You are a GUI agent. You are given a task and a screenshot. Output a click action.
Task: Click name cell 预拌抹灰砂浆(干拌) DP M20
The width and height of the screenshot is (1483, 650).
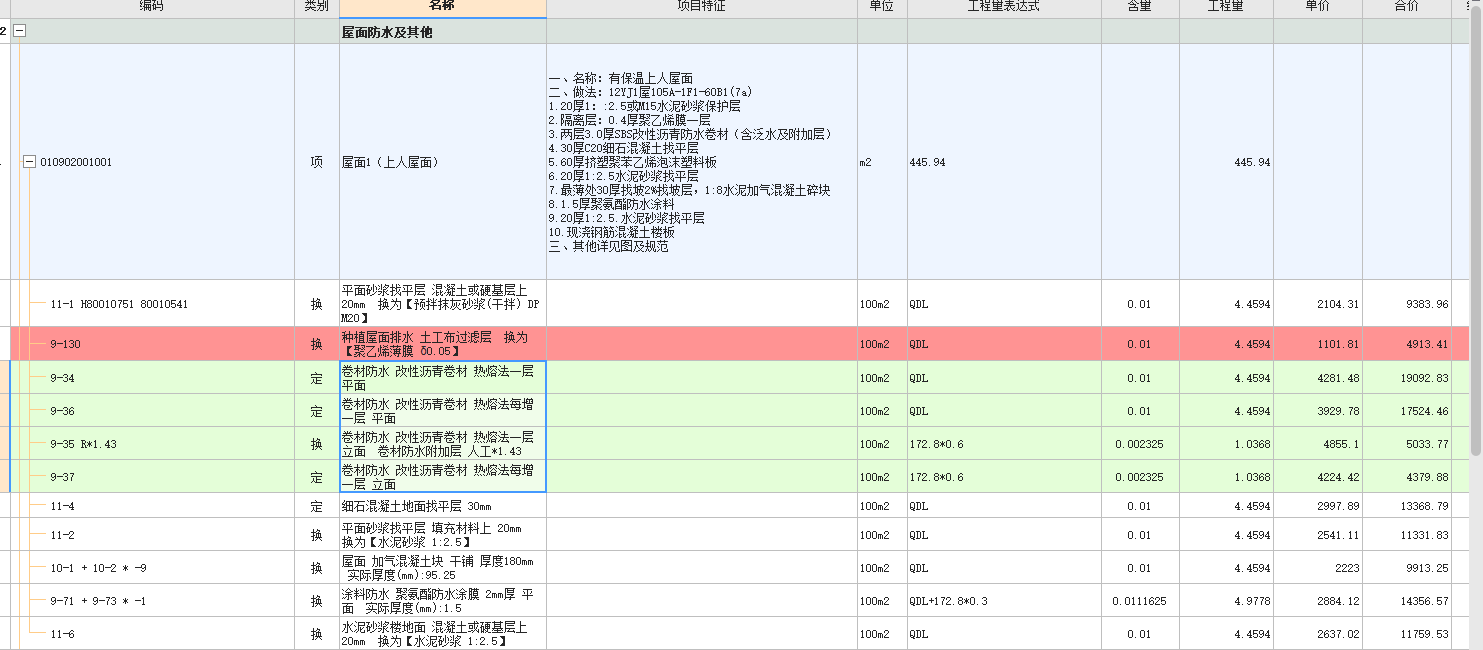click(443, 304)
